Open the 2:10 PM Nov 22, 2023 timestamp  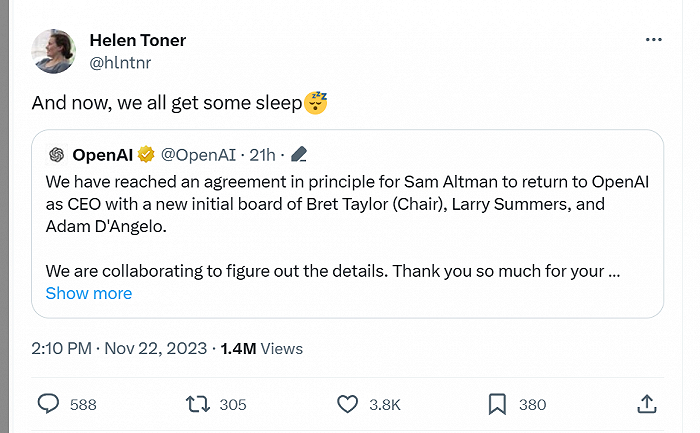pos(119,348)
